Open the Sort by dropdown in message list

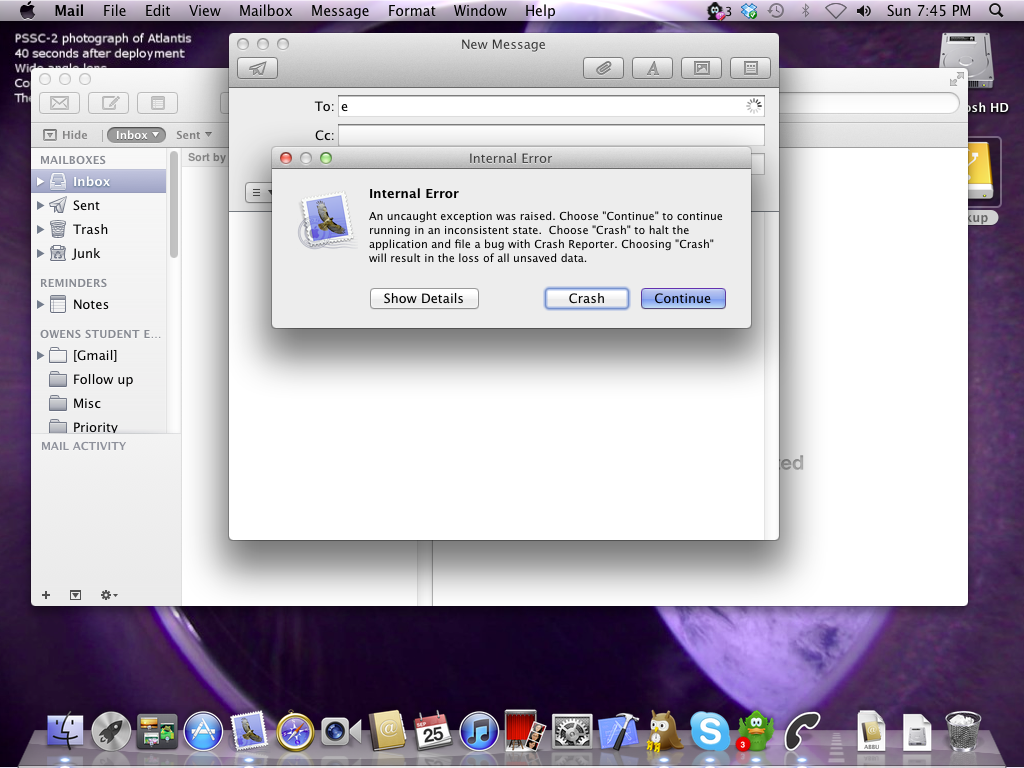pos(207,157)
